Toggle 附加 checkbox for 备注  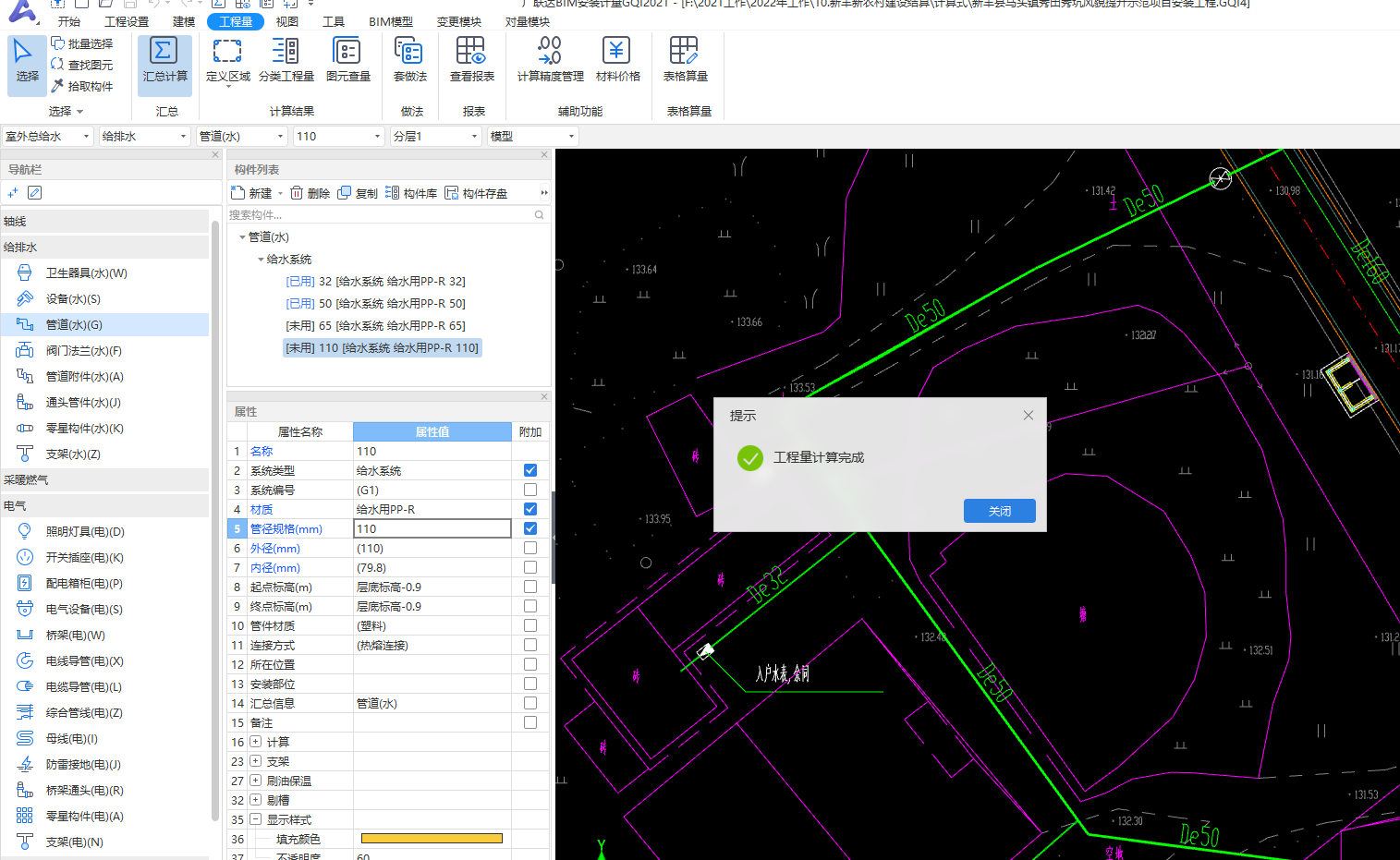click(530, 722)
